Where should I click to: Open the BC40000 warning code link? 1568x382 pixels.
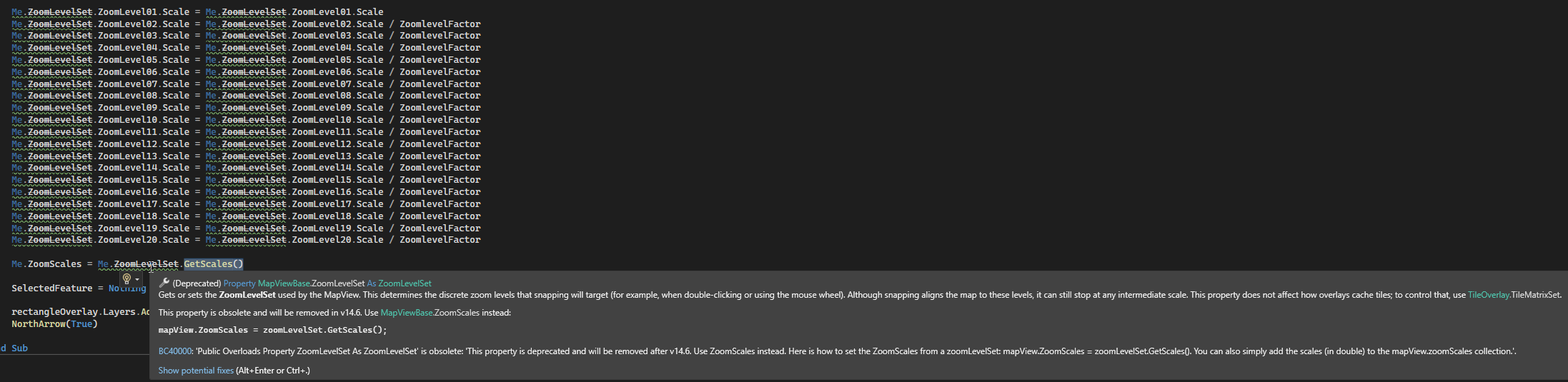pyautogui.click(x=175, y=351)
